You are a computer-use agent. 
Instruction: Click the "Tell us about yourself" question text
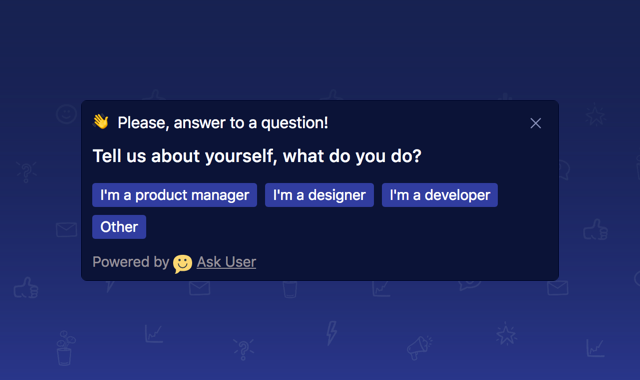coord(257,156)
